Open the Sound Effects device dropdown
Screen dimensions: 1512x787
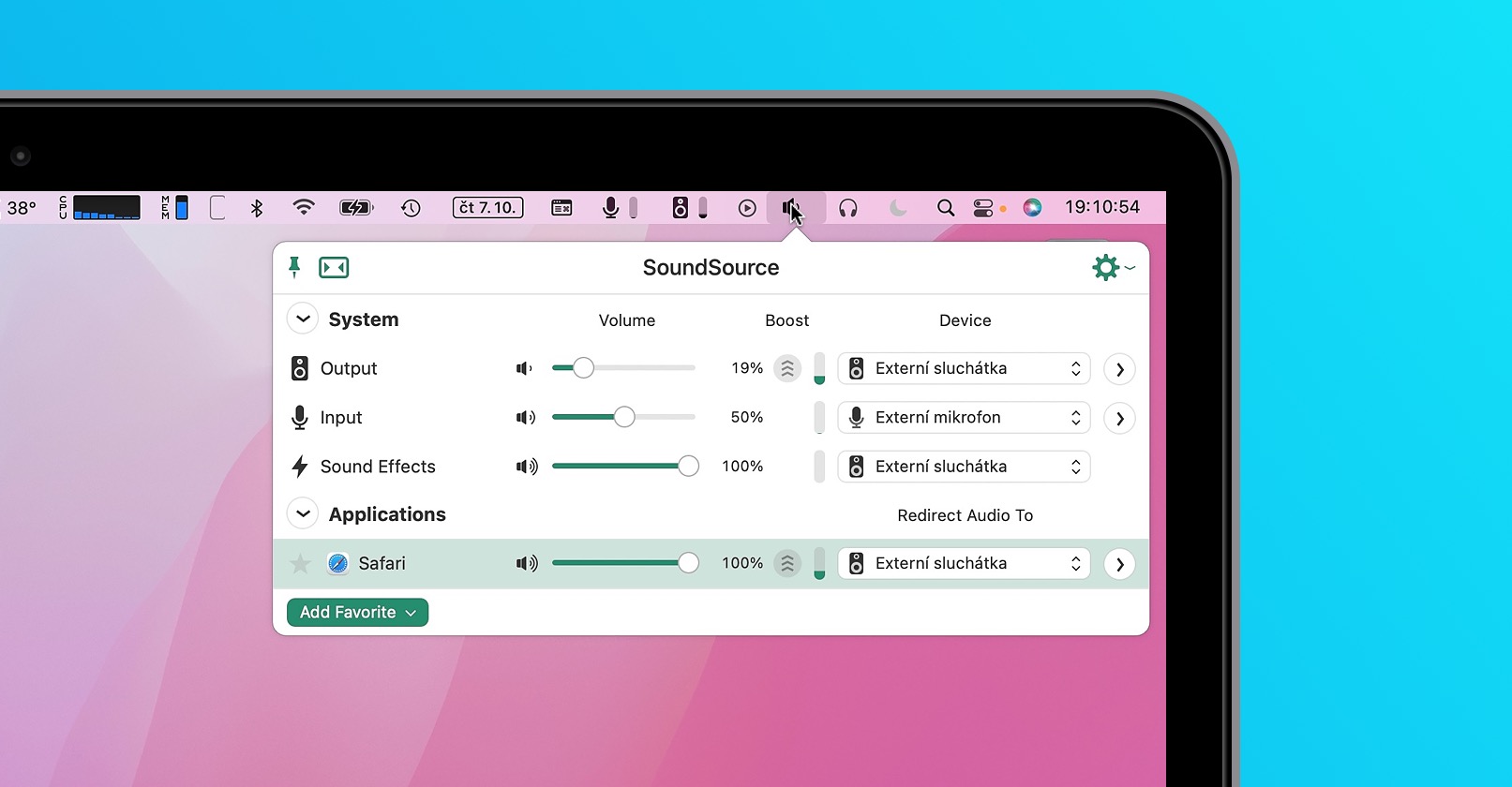(x=964, y=466)
